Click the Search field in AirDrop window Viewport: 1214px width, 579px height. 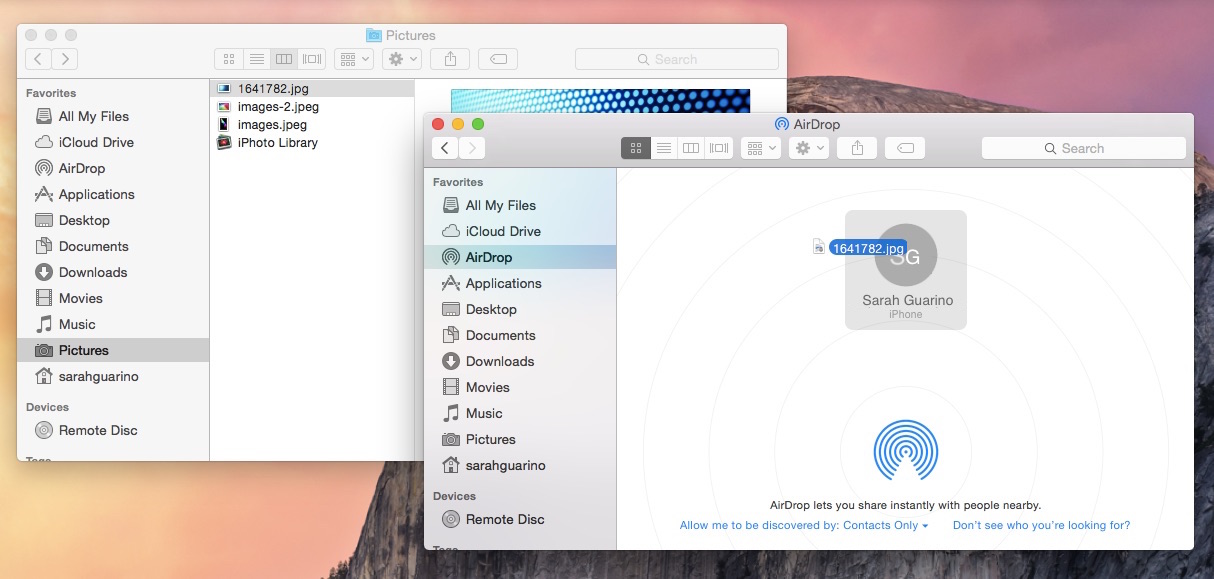[x=1083, y=148]
